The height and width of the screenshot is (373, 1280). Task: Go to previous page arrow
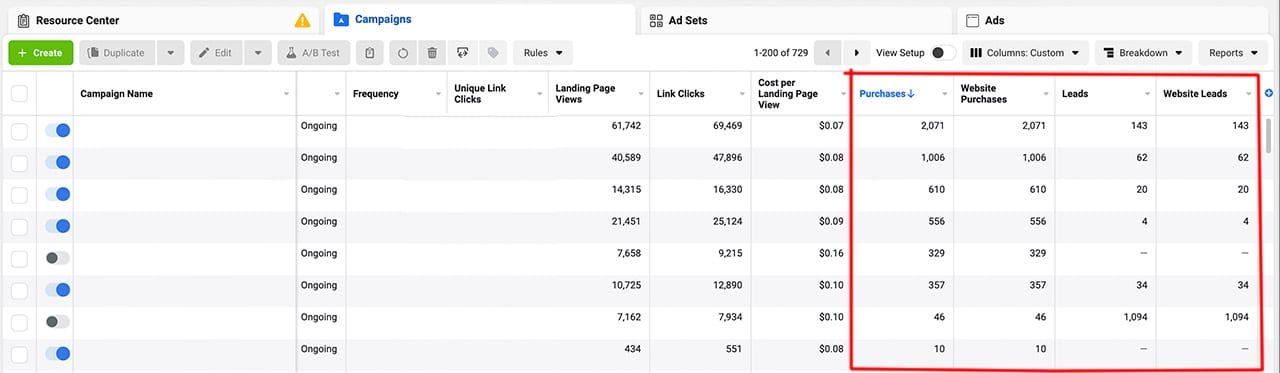coord(828,53)
